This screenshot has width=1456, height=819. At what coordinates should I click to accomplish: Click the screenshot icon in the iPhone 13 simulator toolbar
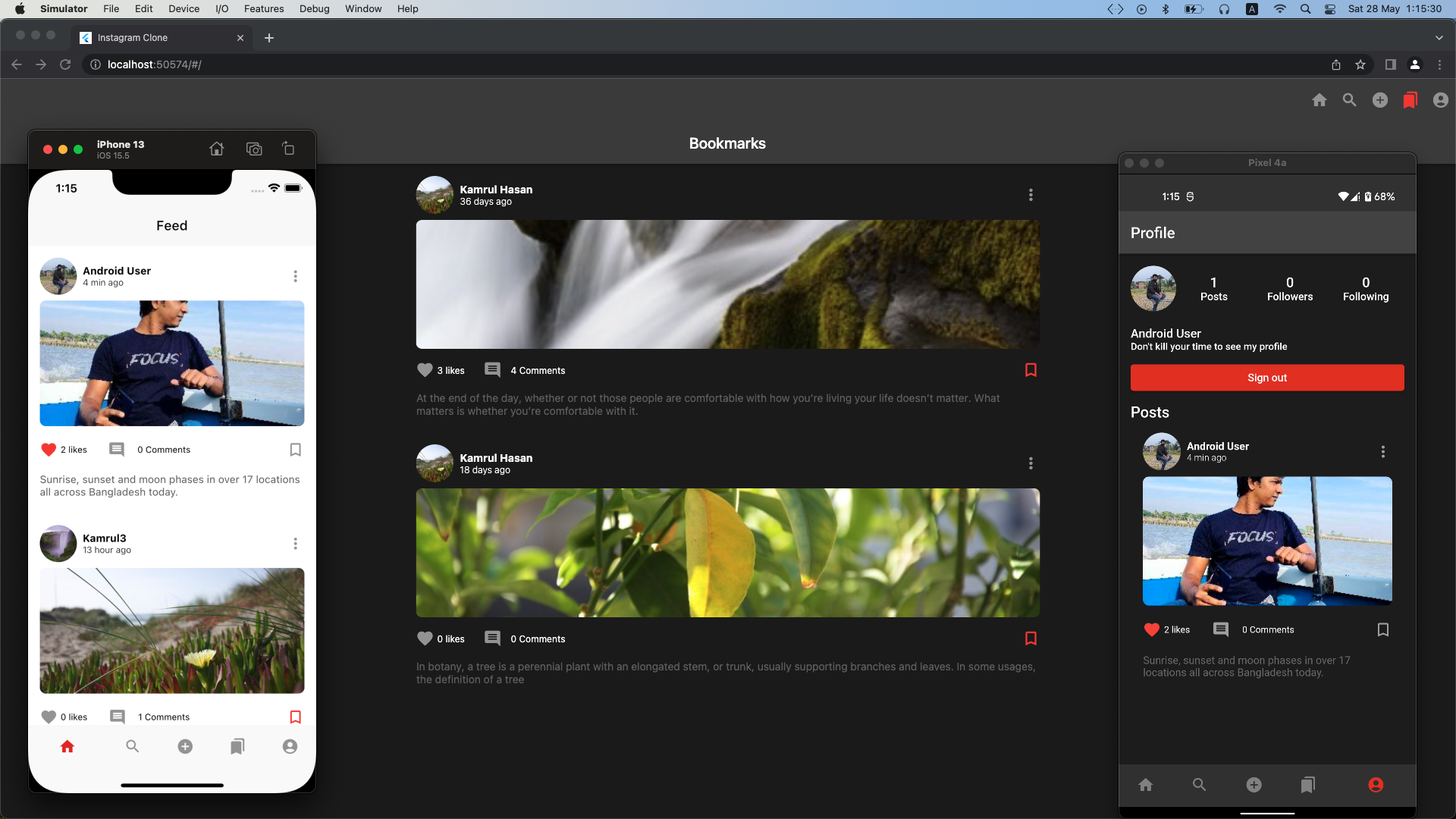pyautogui.click(x=254, y=149)
